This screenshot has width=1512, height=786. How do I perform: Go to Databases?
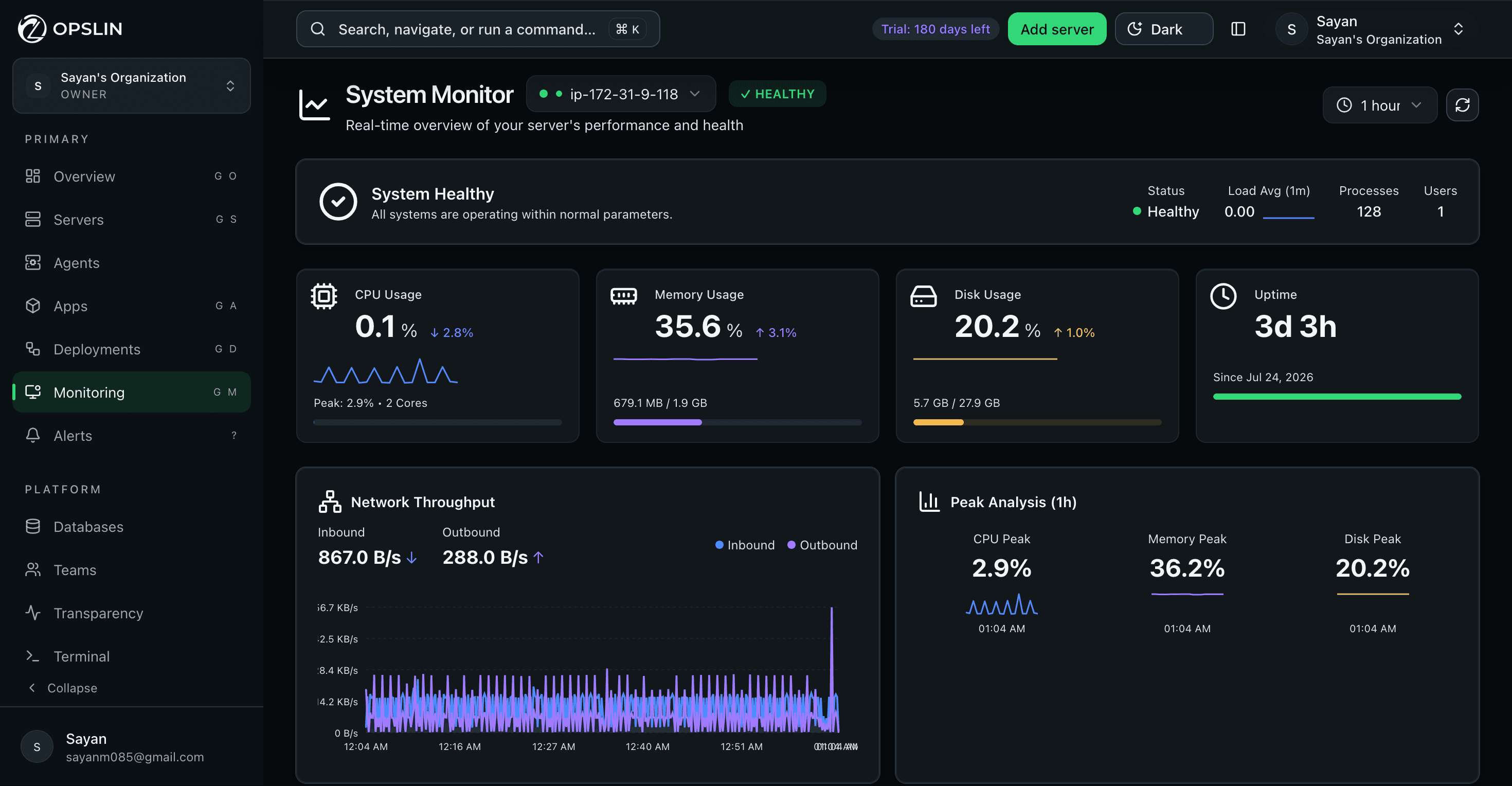[132, 526]
